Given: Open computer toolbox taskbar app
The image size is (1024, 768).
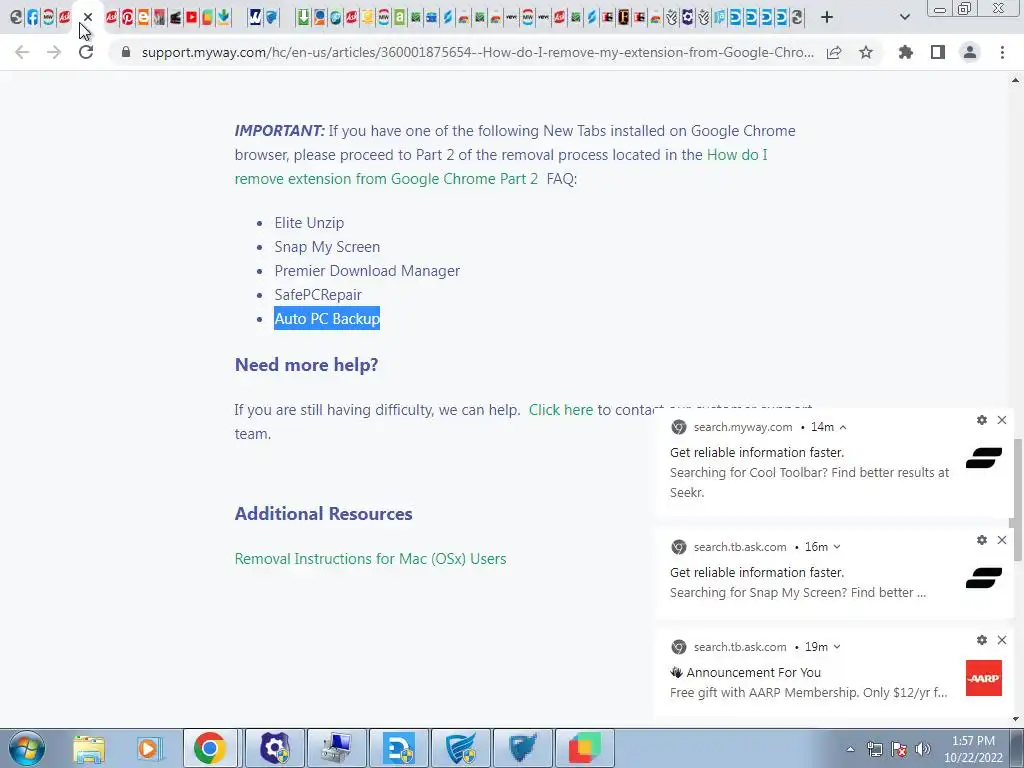Looking at the screenshot, I should pyautogui.click(x=337, y=748).
